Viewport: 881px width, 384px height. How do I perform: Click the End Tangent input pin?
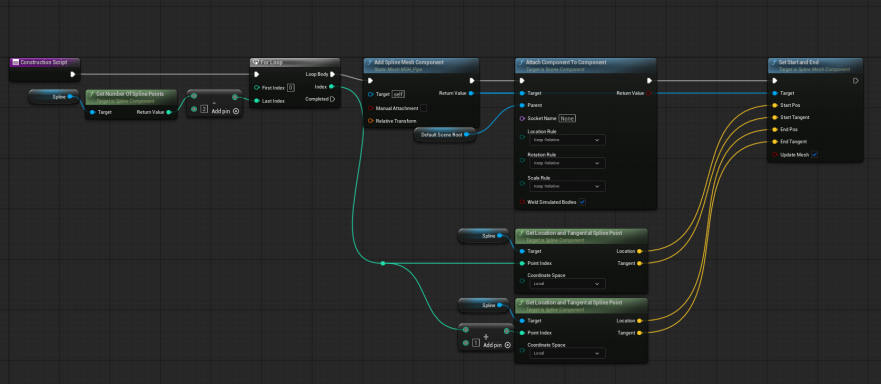click(x=775, y=142)
